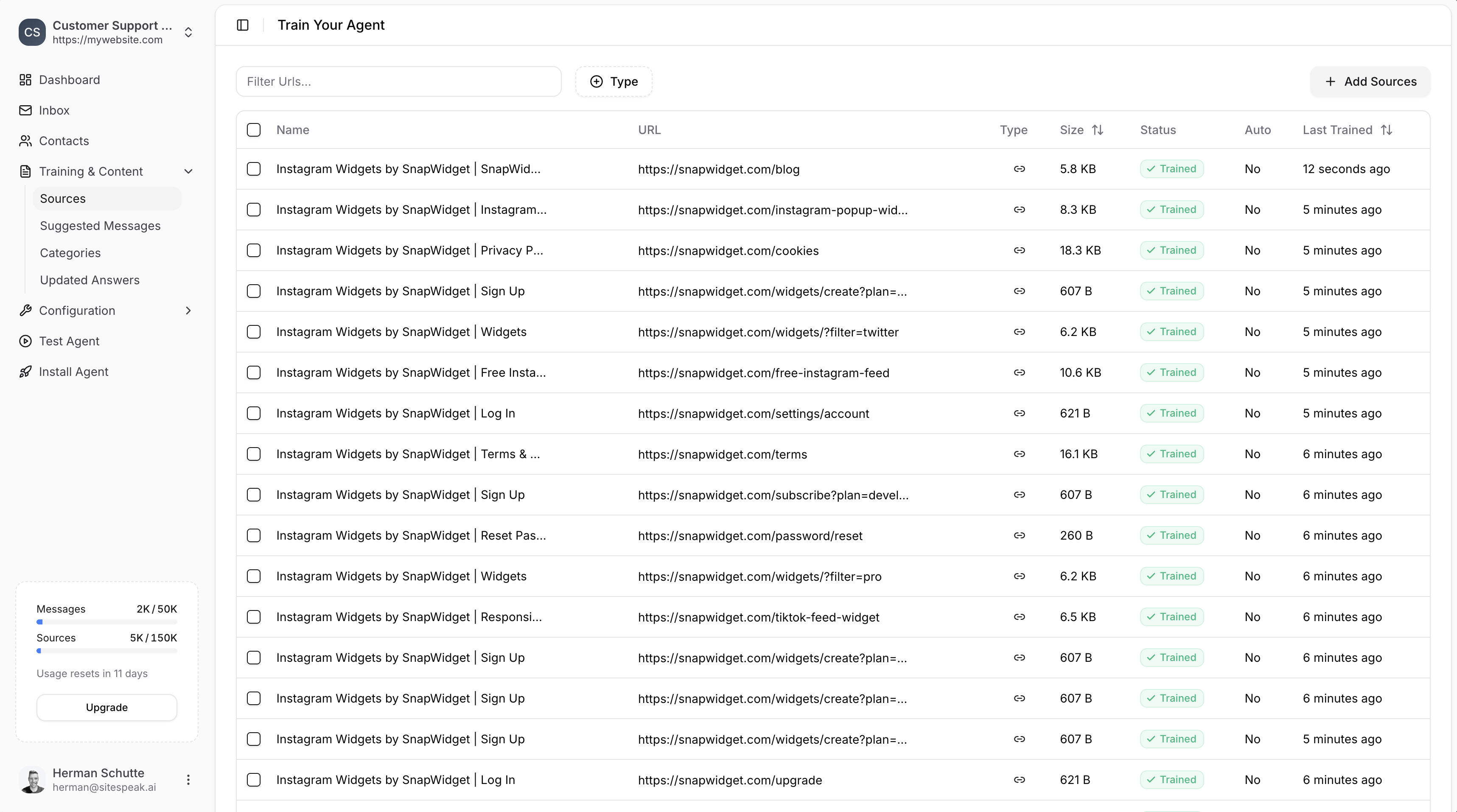Check the select-all checkbox in the header
The image size is (1457, 812).
tap(253, 129)
